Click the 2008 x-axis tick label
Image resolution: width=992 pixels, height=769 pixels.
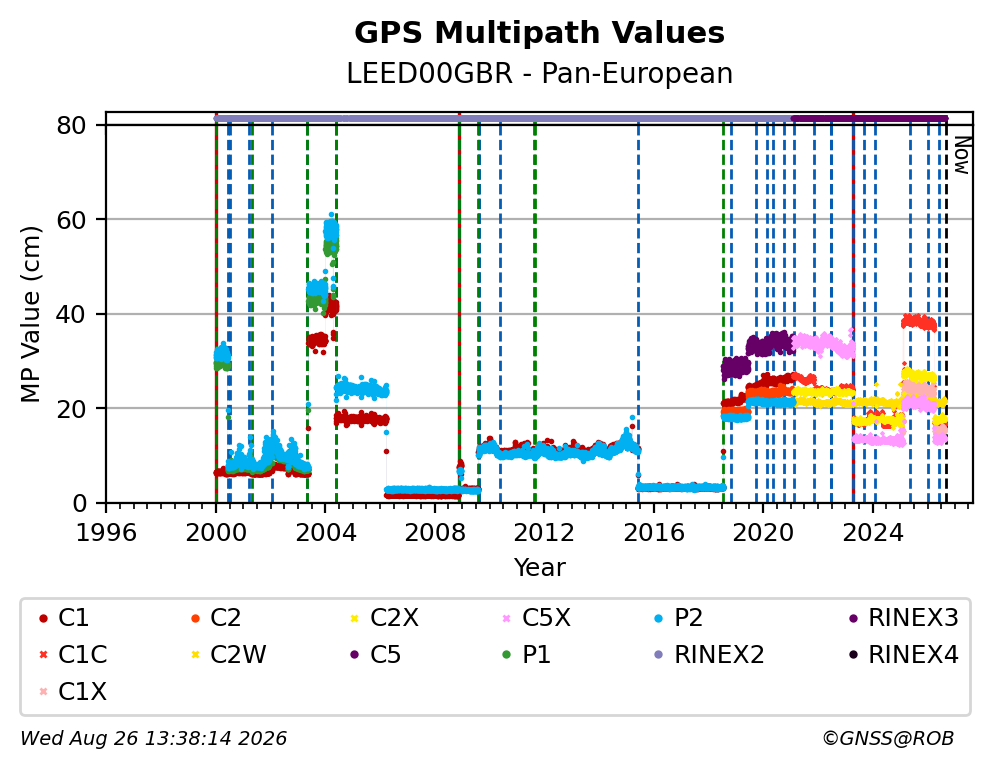coord(435,533)
